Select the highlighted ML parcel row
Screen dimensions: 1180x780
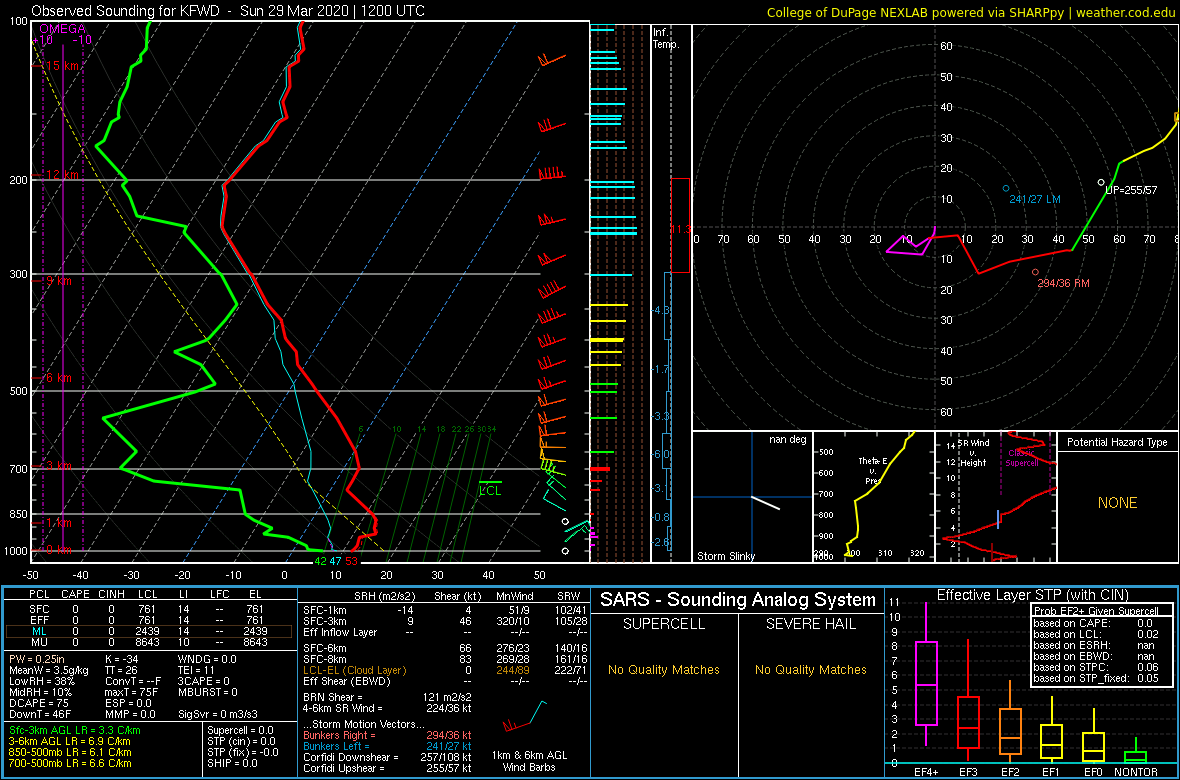[147, 632]
